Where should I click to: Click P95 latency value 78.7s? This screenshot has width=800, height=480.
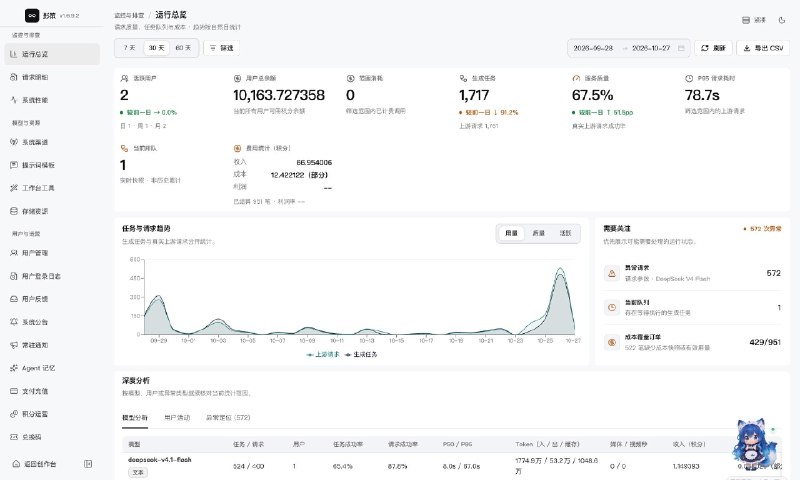(702, 95)
